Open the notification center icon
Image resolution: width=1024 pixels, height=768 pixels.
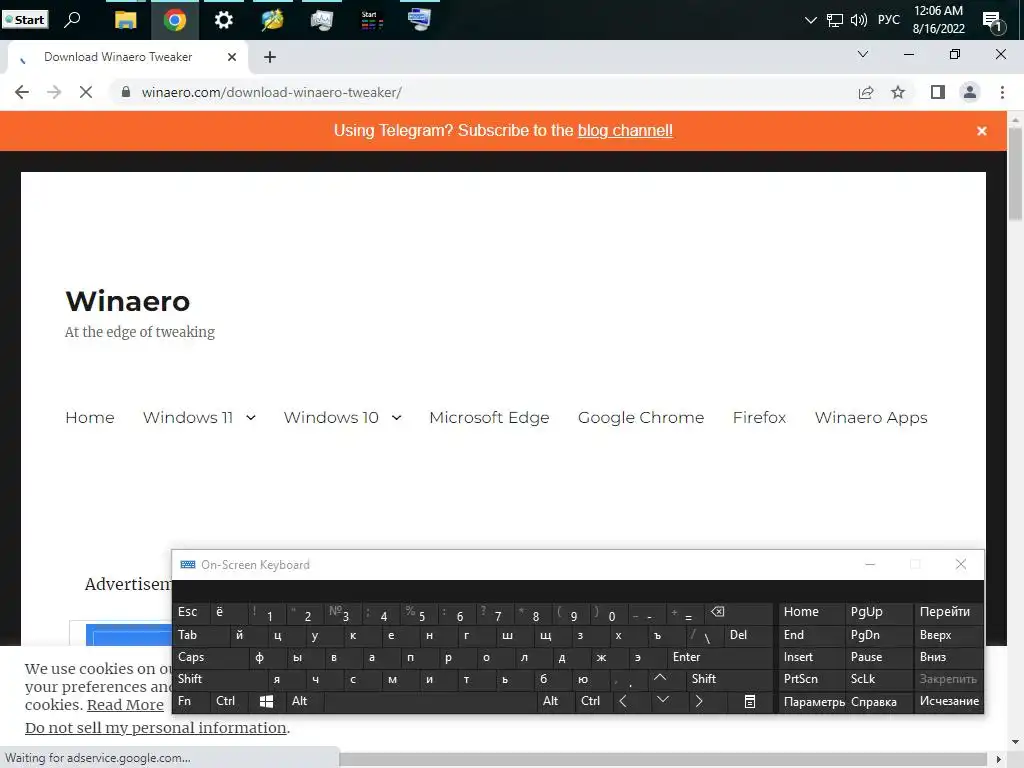[x=993, y=22]
